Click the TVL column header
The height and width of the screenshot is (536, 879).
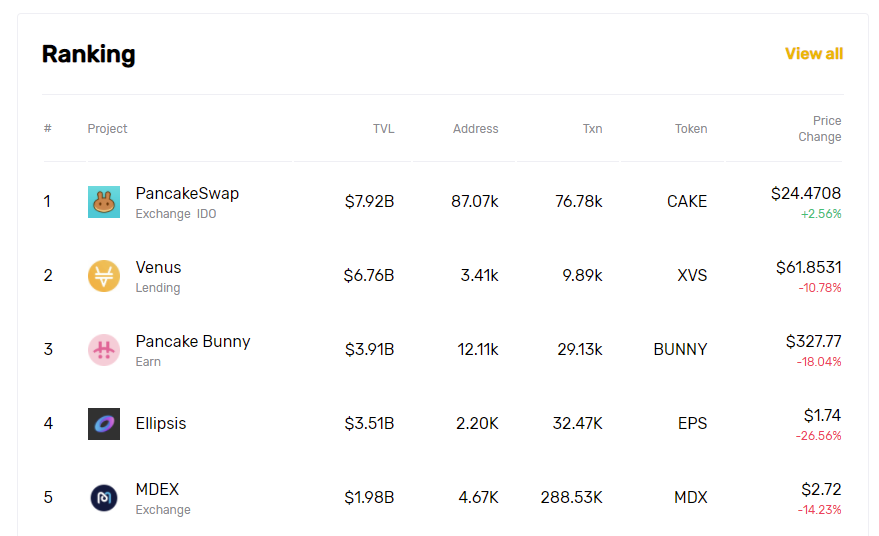tap(383, 129)
